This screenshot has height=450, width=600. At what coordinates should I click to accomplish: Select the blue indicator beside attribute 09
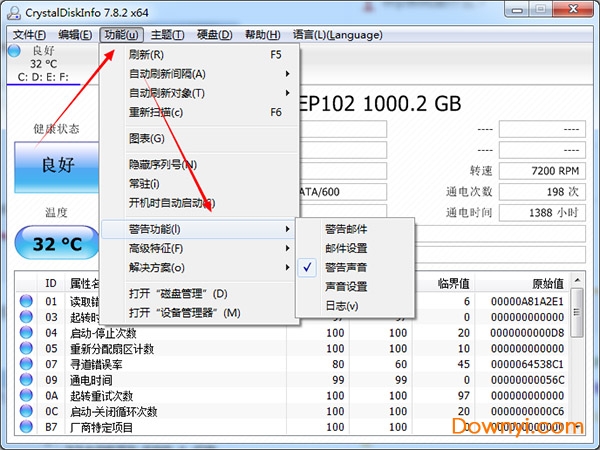[26, 381]
